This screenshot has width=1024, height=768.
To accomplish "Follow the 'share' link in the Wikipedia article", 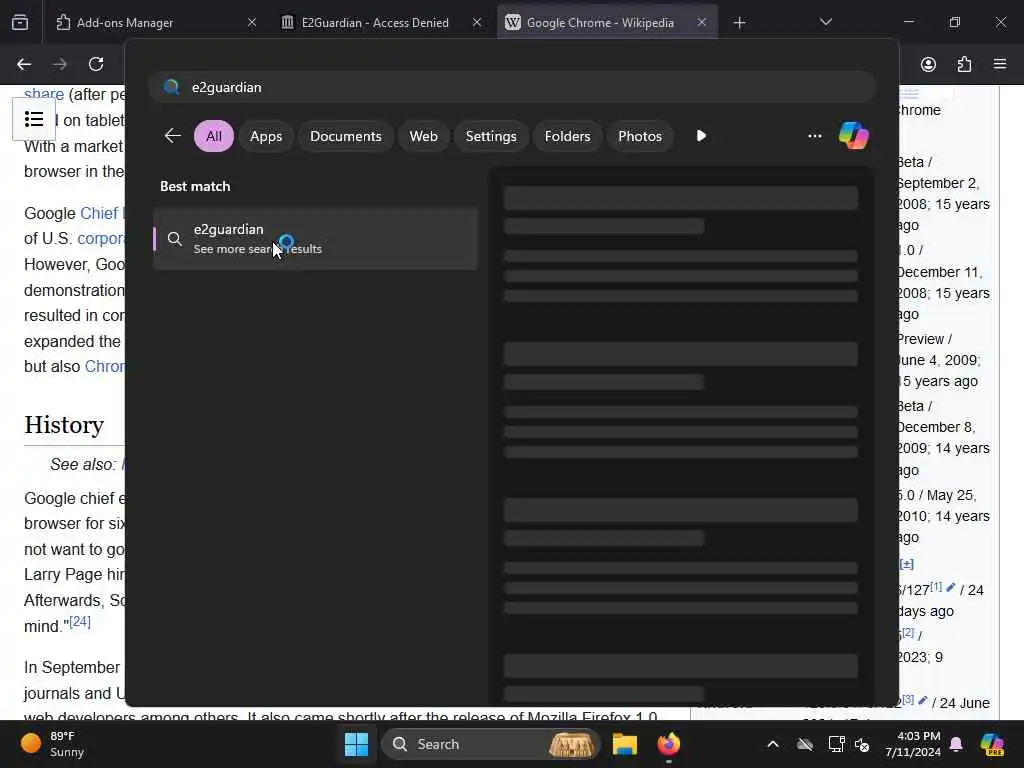I will click(44, 95).
